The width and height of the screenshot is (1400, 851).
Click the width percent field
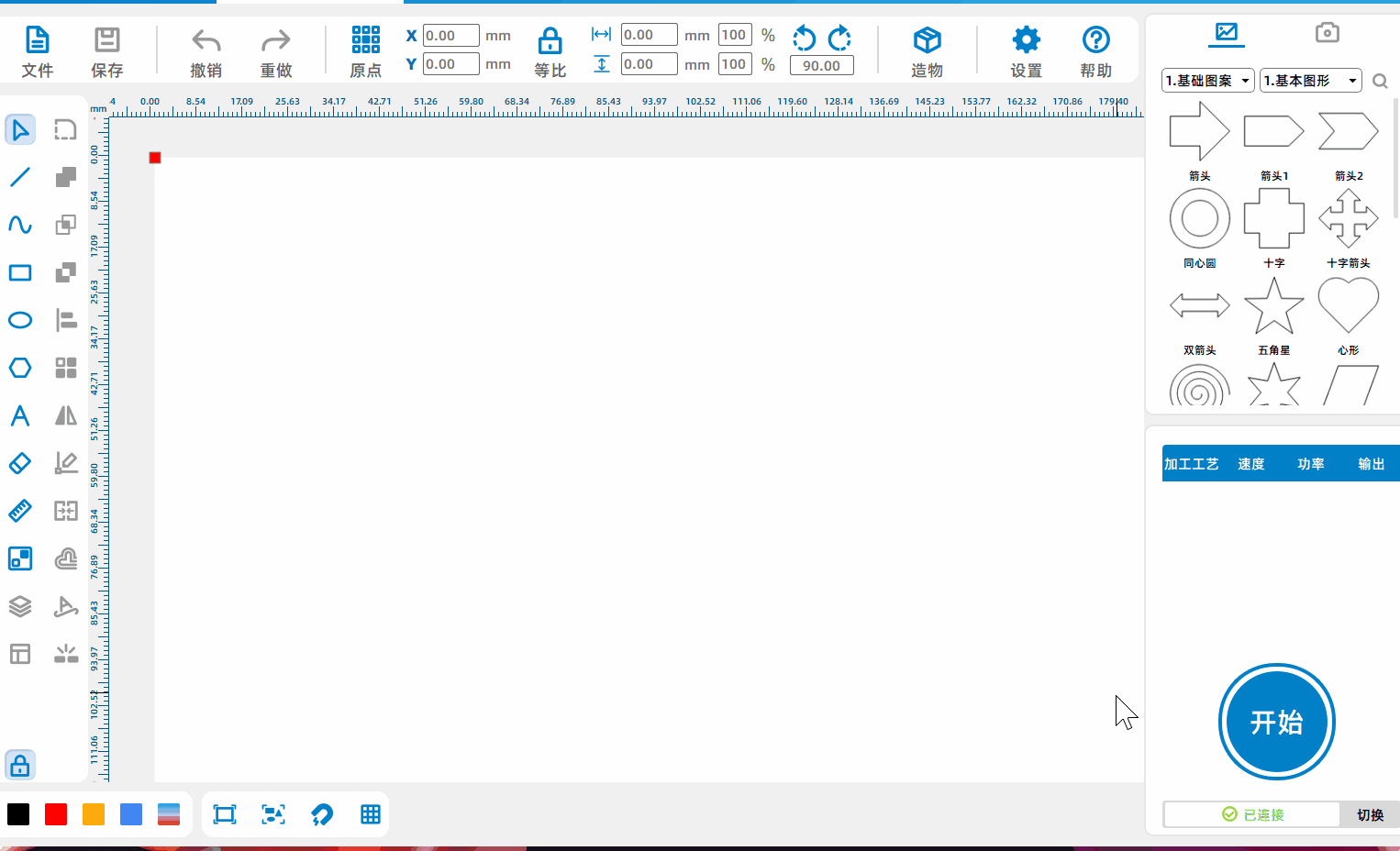pos(735,35)
